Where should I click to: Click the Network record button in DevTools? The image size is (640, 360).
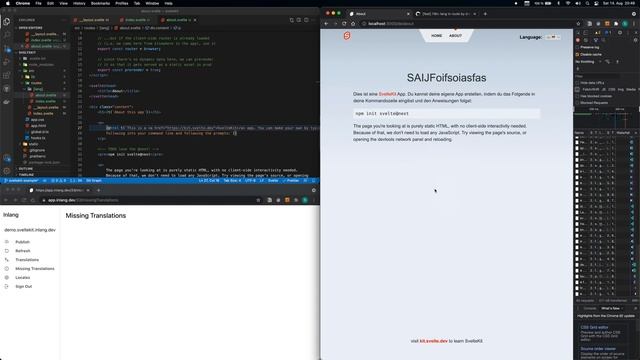(x=578, y=40)
